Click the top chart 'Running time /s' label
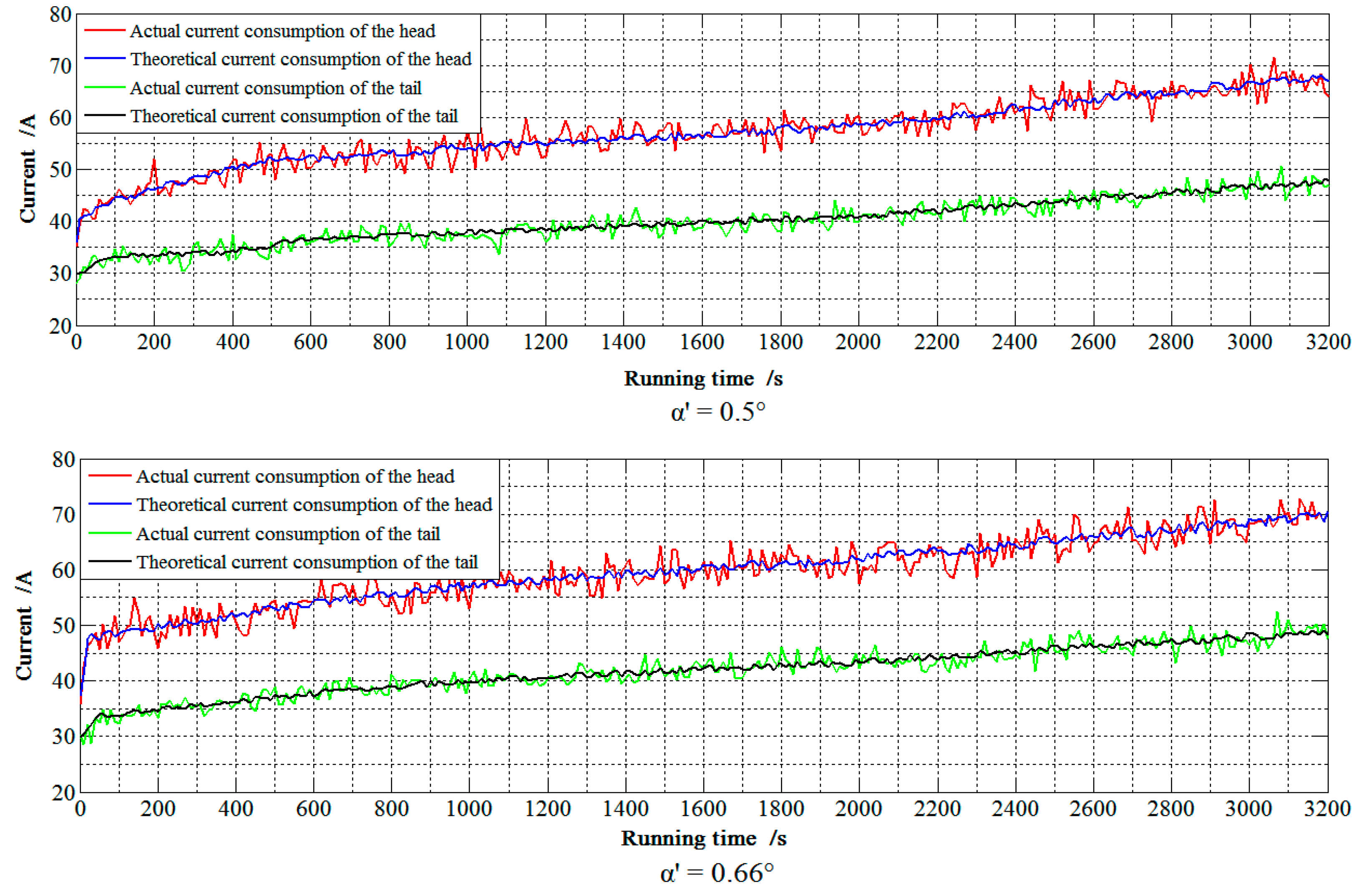 click(x=703, y=379)
